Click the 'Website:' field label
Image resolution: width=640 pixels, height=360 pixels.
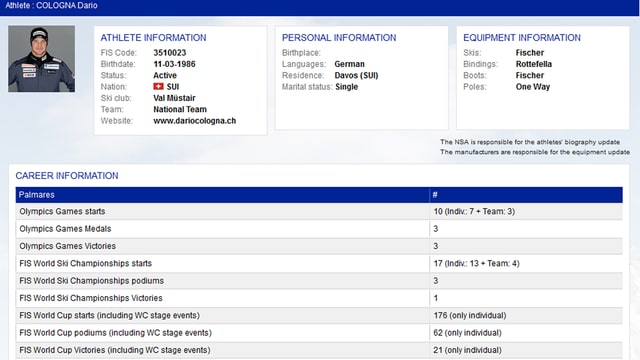116,121
